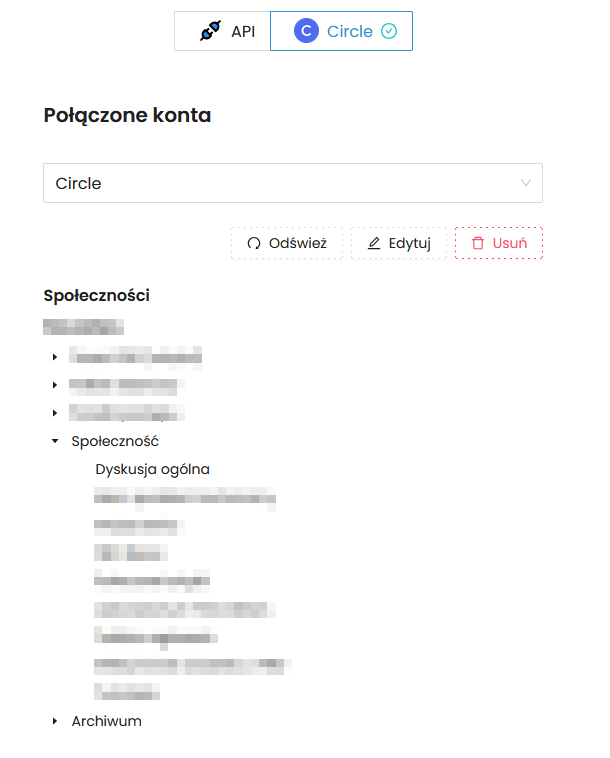
Task: Click the pencil icon beside Edytuj
Action: coord(374,243)
